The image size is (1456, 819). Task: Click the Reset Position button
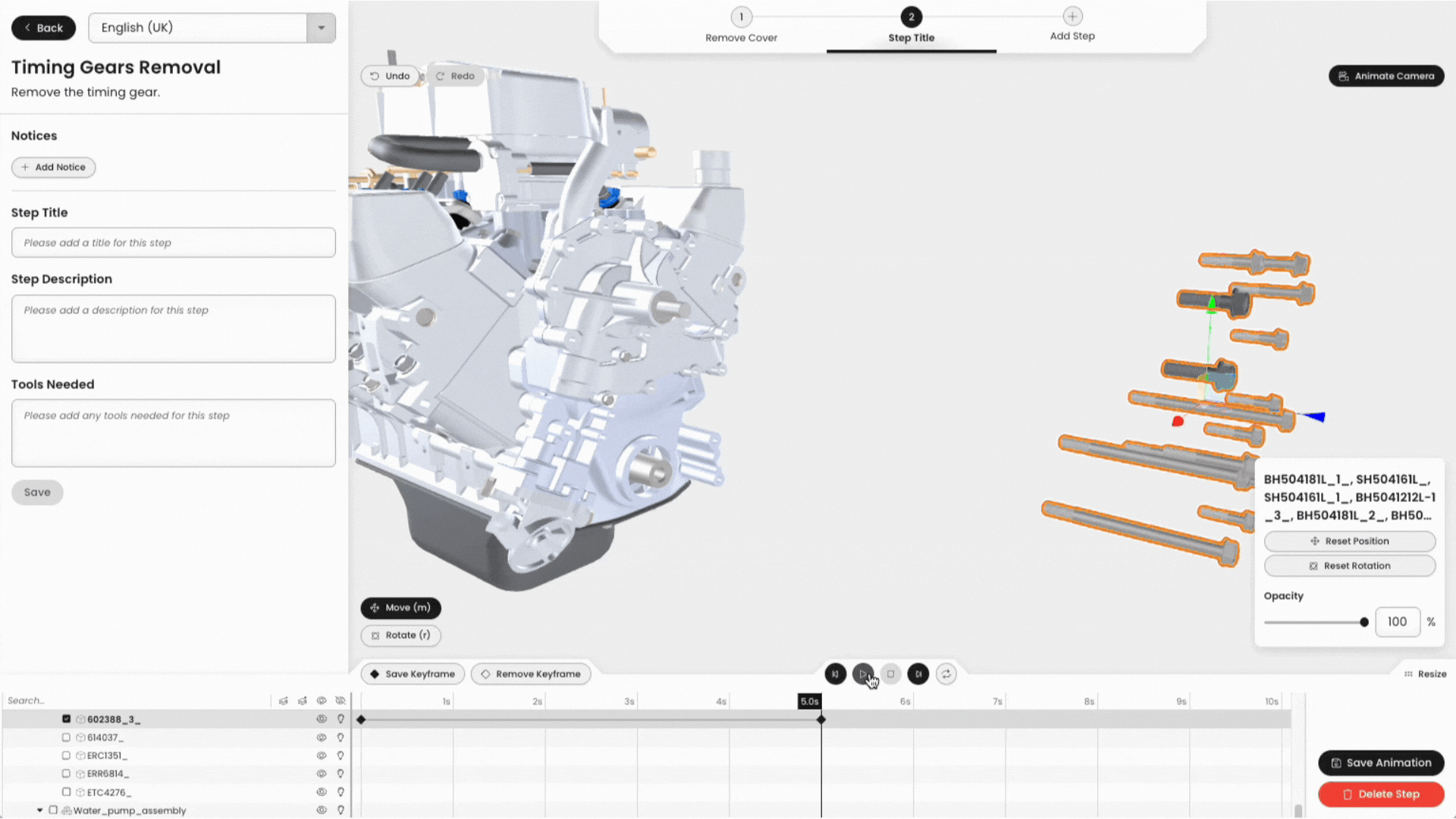coord(1349,541)
